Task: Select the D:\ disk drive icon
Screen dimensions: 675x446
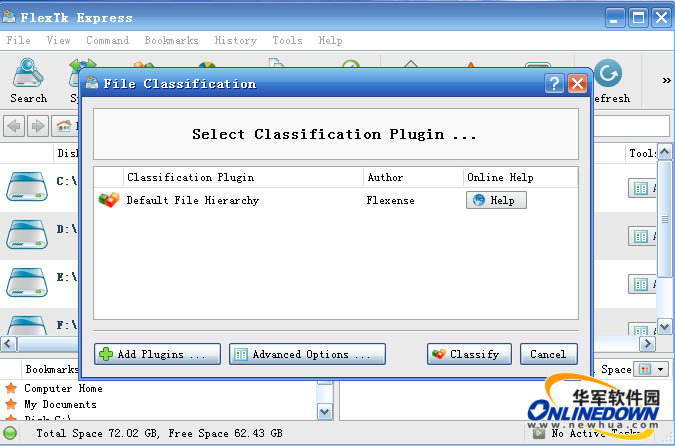Action: point(27,234)
